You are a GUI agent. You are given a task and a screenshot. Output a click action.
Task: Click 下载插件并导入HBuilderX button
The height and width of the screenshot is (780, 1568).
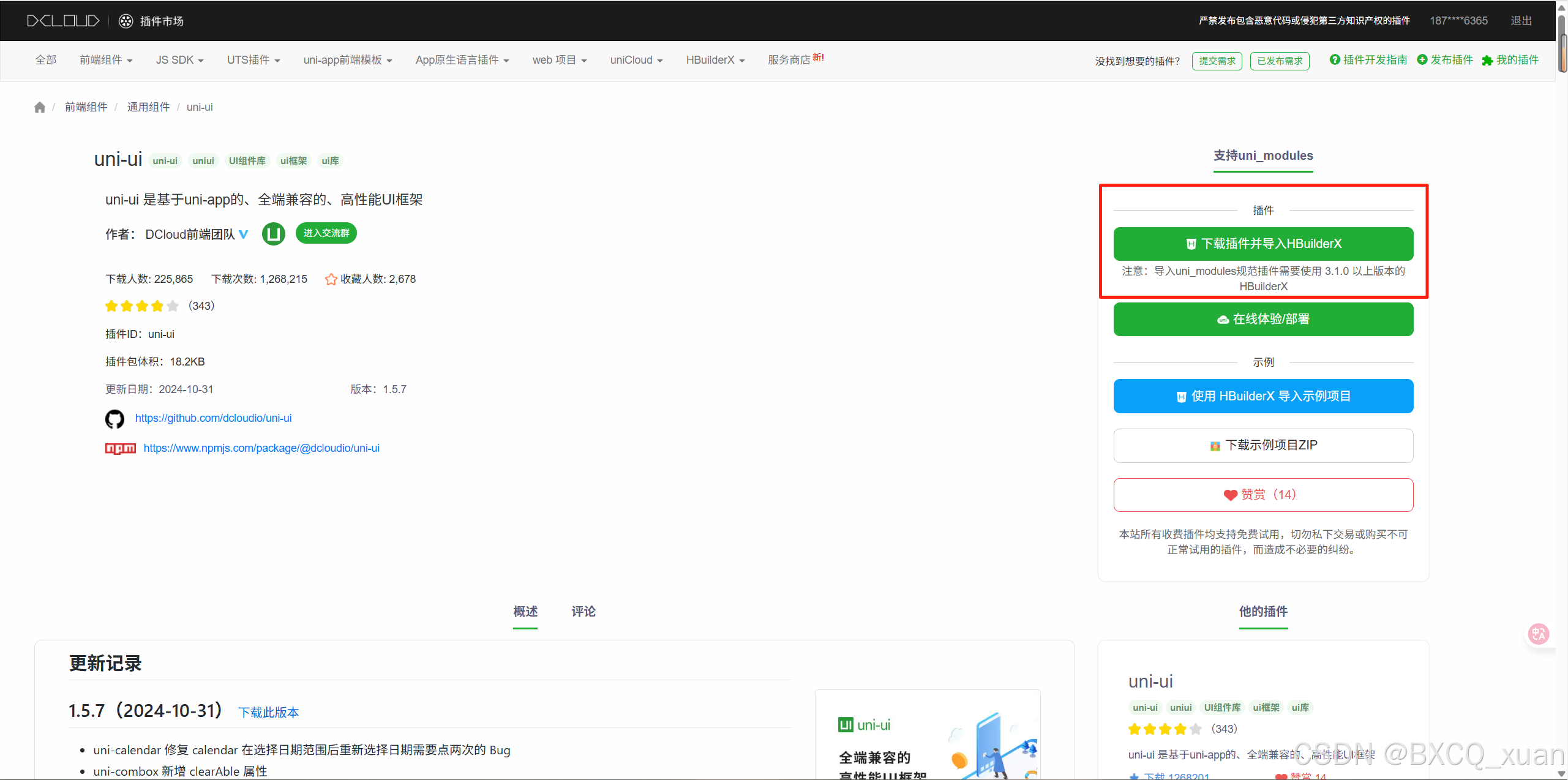coord(1263,244)
